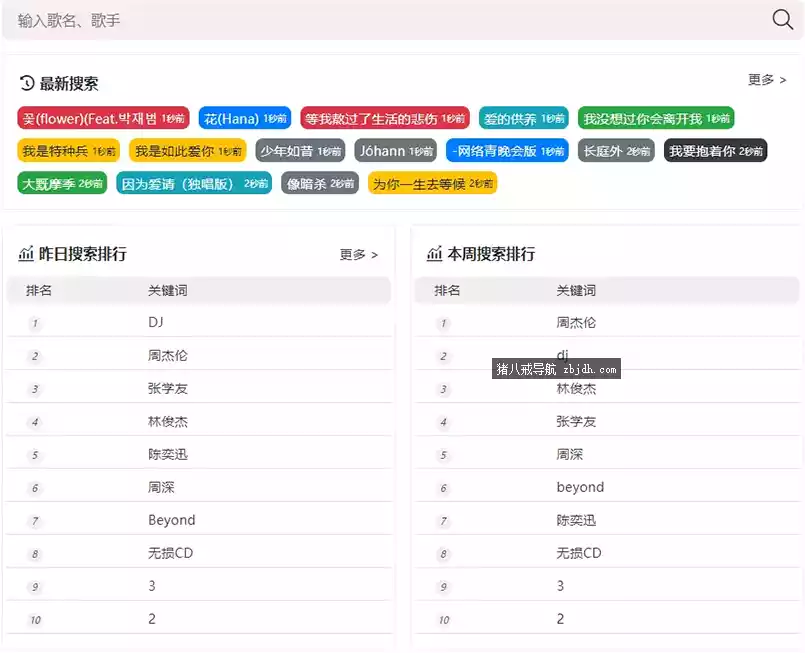Select the 爱的供养 search tag
Screen dimensions: 805x653
(524, 118)
